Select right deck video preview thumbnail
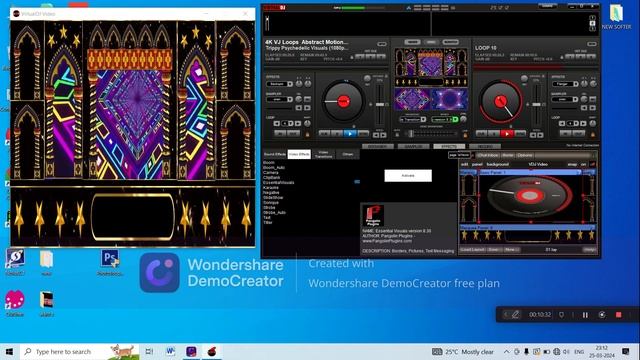Screen dimensions: 640x360 (449, 99)
